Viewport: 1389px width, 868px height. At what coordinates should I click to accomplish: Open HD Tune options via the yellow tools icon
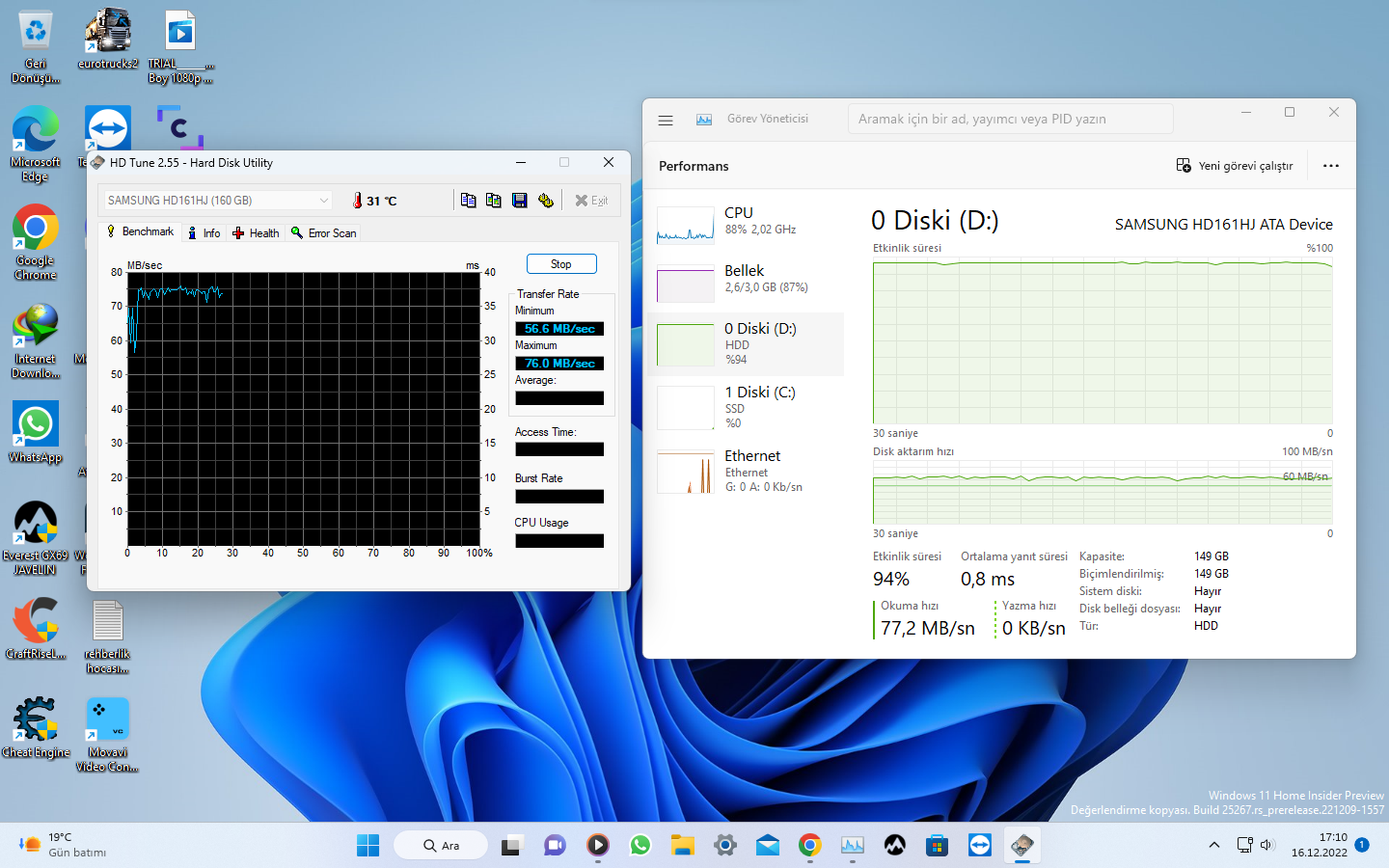(x=546, y=201)
